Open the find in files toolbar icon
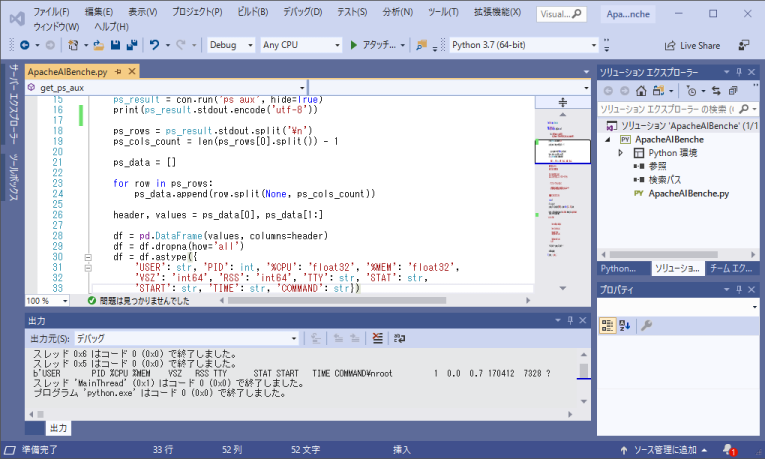 [422, 45]
